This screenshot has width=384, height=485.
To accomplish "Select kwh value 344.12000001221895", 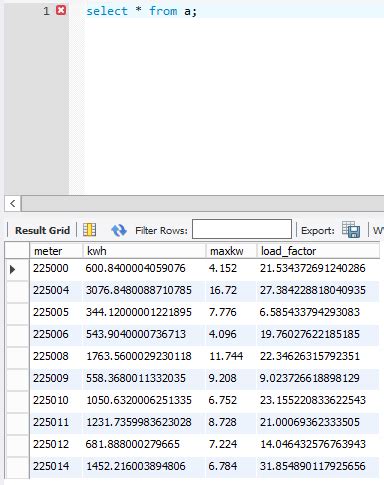I will click(x=144, y=312).
